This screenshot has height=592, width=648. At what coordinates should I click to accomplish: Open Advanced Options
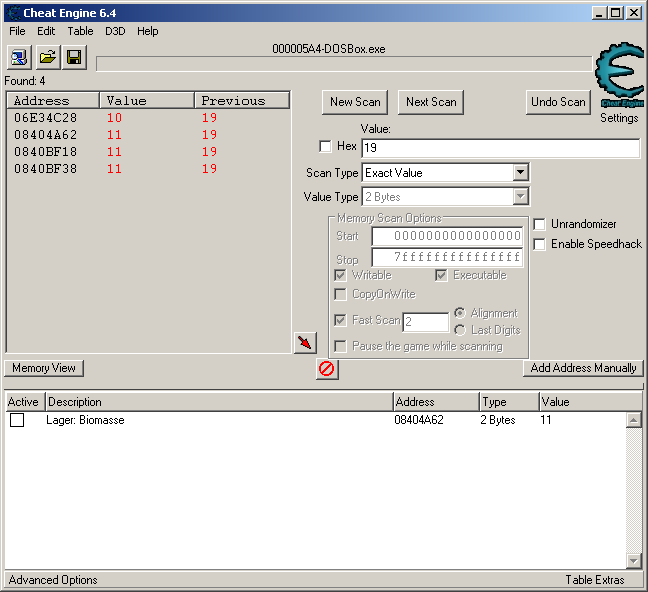point(53,580)
